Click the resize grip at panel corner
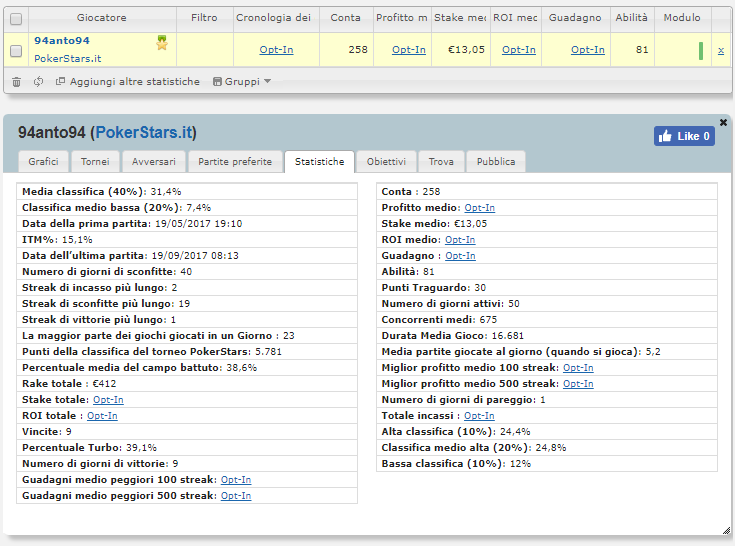 coord(726,531)
